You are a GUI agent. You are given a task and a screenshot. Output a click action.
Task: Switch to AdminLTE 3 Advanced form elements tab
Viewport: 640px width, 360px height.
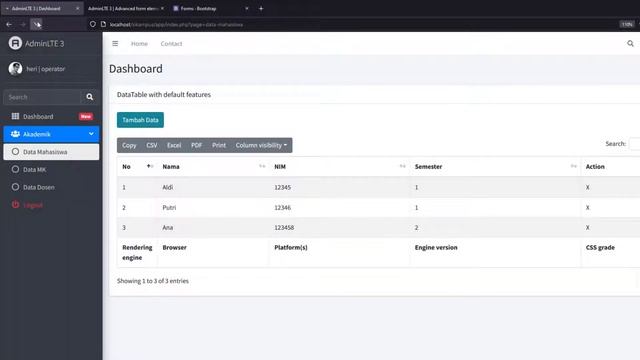click(126, 8)
